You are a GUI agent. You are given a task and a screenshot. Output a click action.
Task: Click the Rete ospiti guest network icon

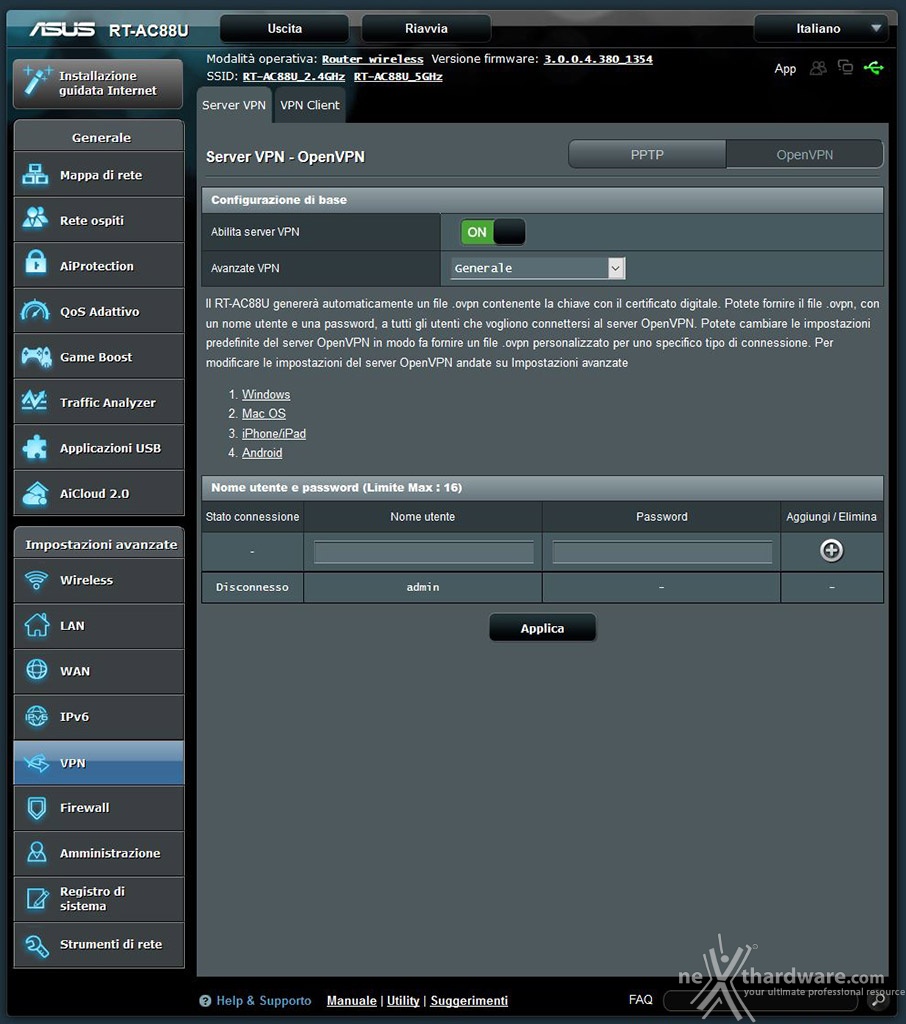coord(35,219)
